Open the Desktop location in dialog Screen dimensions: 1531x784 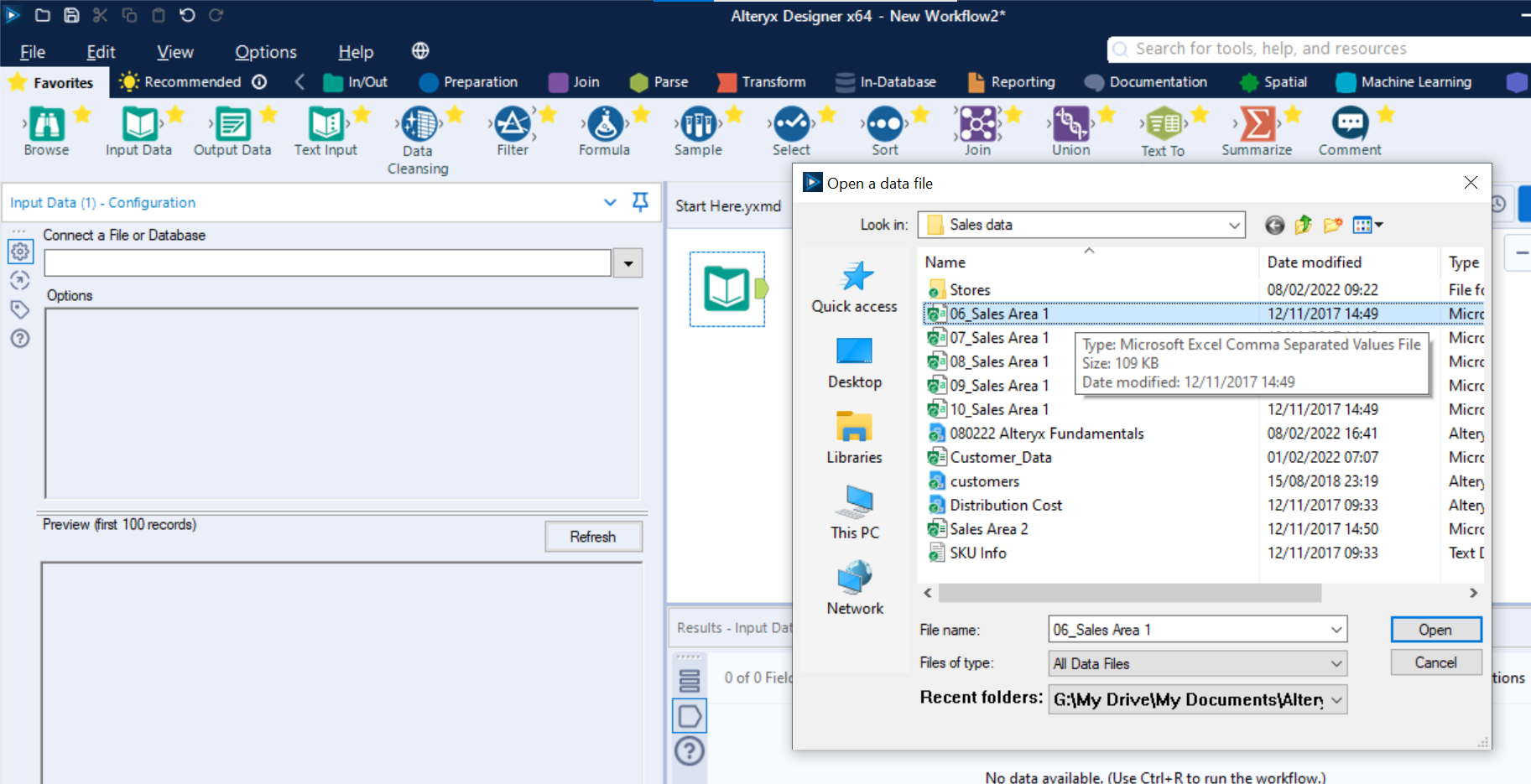click(x=855, y=362)
